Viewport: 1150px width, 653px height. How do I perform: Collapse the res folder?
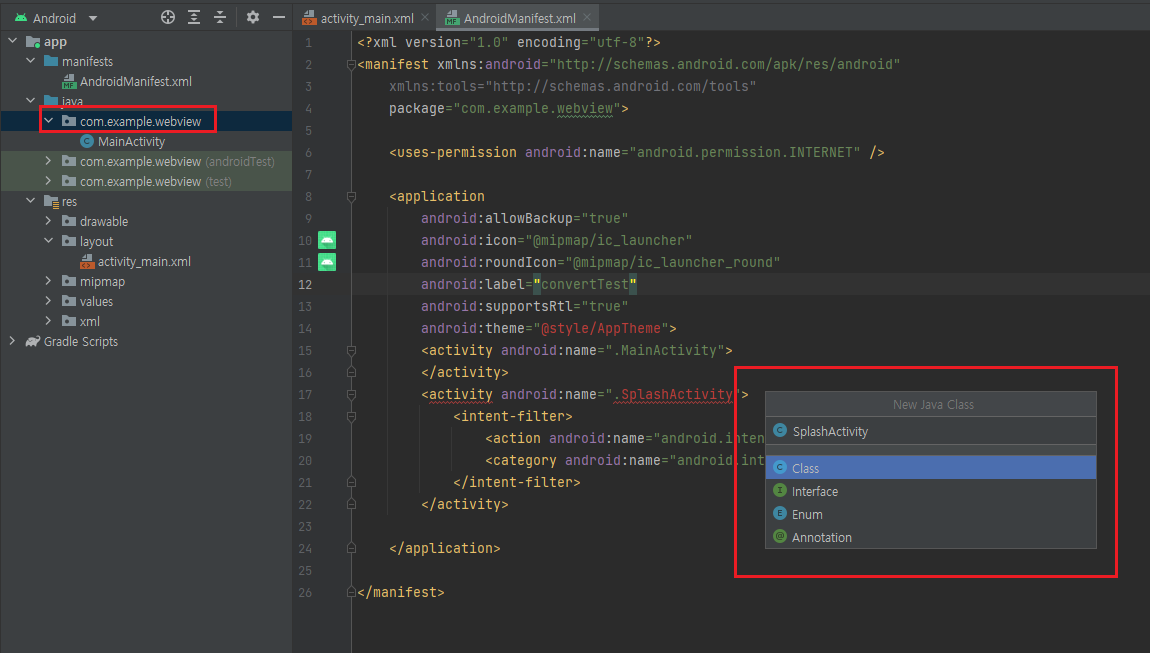pyautogui.click(x=31, y=200)
